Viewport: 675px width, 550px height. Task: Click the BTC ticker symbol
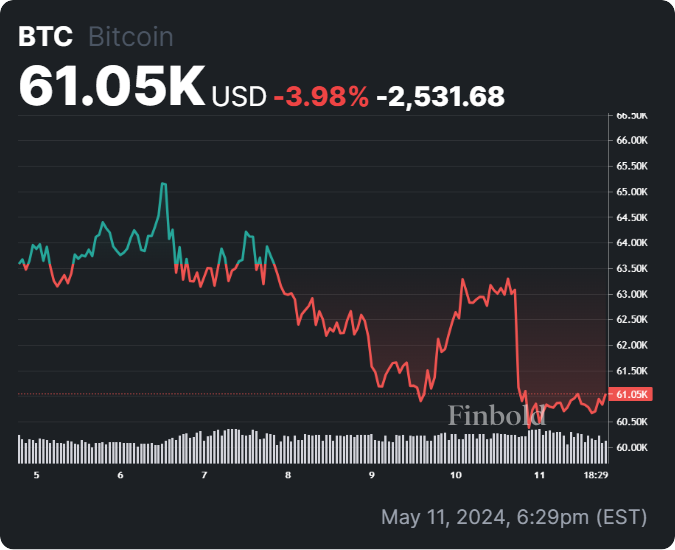[45, 37]
